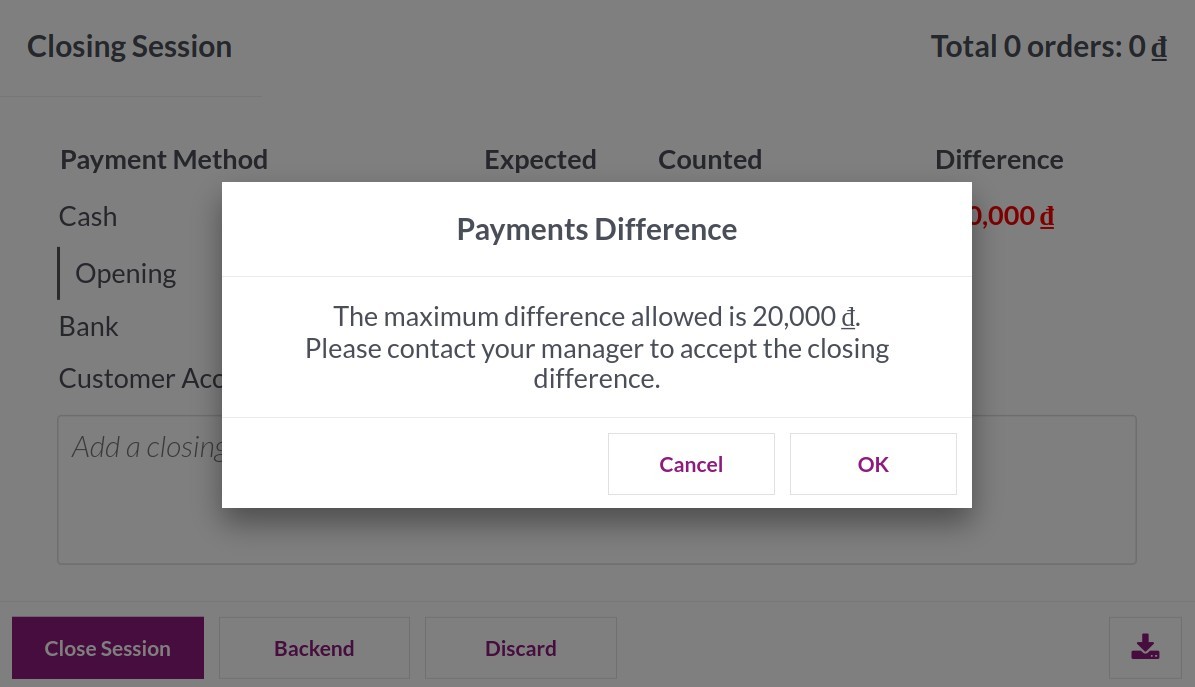Click the underlined ₫ currency link in header
The height and width of the screenshot is (687, 1195).
coord(1159,46)
